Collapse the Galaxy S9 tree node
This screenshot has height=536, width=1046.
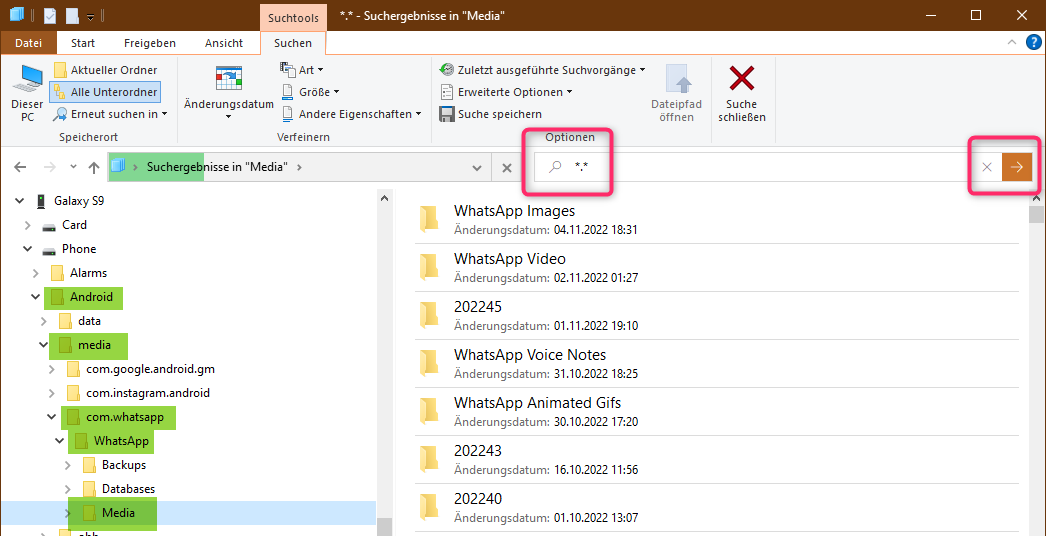[x=19, y=200]
